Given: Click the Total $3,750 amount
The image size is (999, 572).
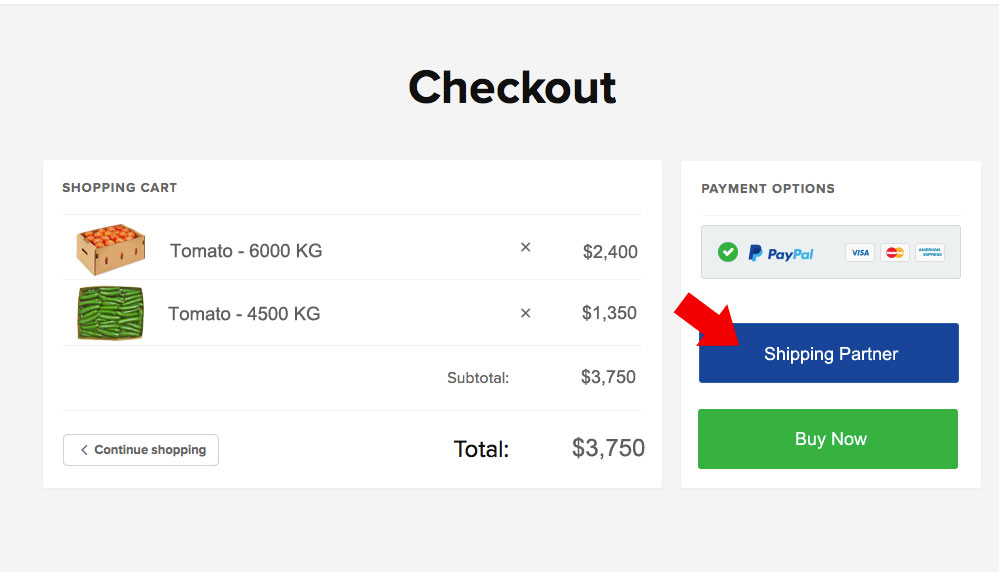Looking at the screenshot, I should [608, 448].
